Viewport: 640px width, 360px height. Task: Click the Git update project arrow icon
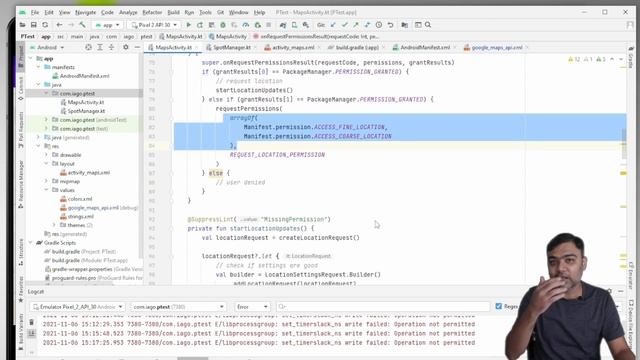coord(333,25)
